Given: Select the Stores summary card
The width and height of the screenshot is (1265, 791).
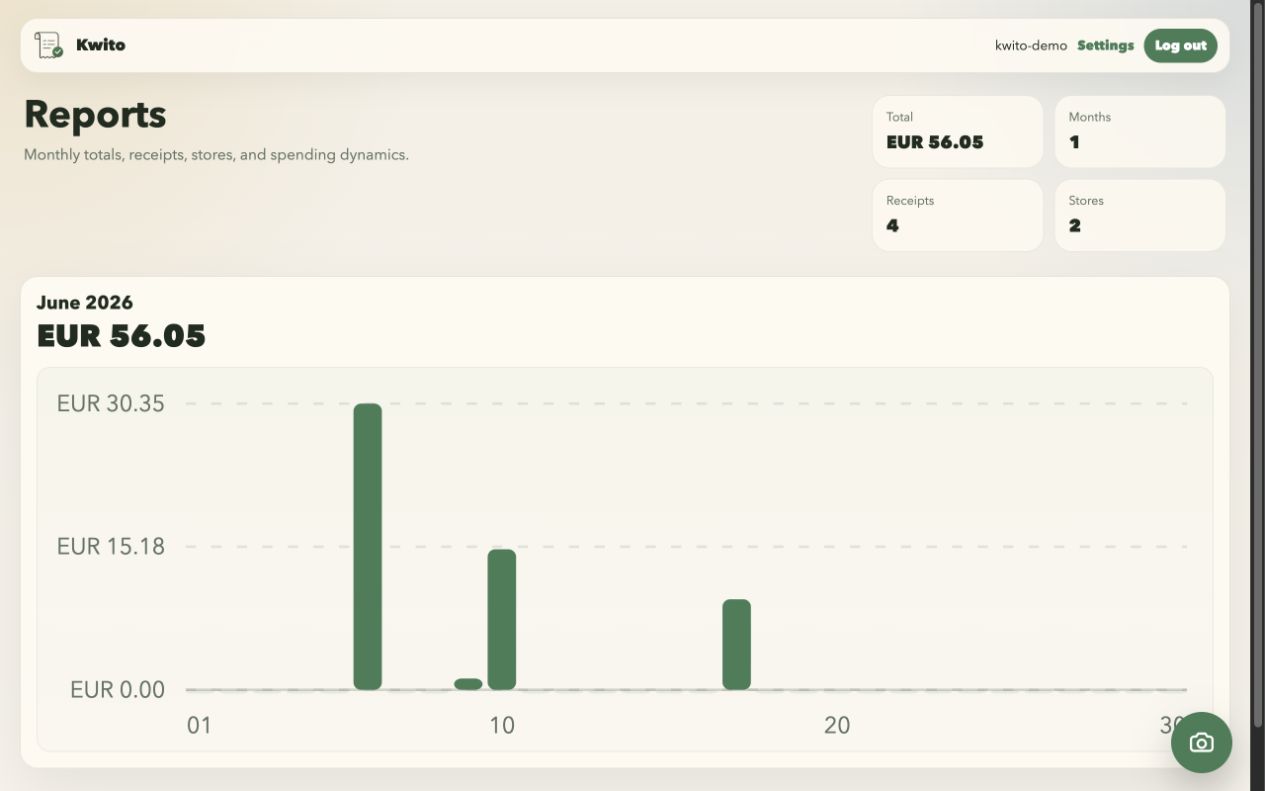Looking at the screenshot, I should pos(1140,215).
